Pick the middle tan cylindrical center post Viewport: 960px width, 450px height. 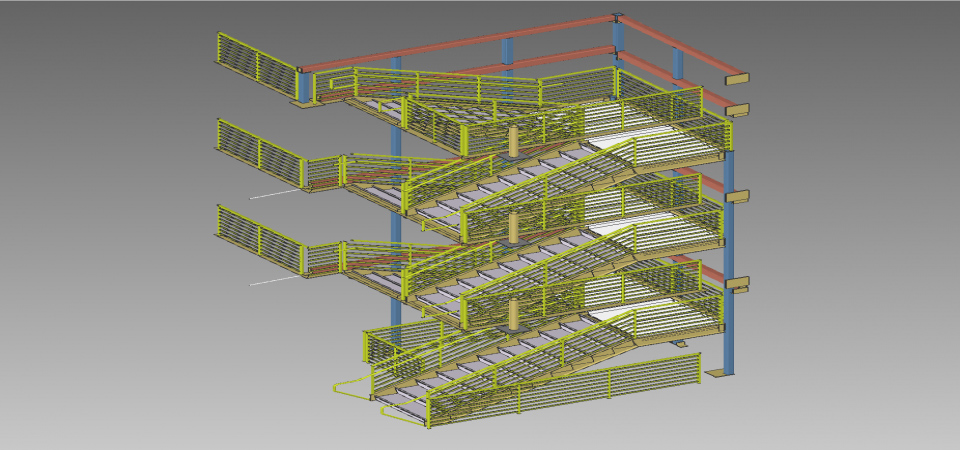(516, 227)
